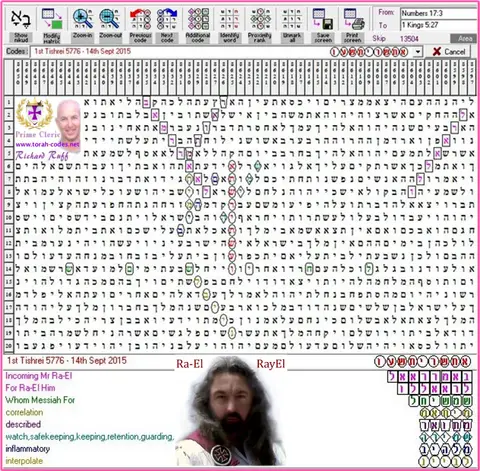Save screen with the floppy icon
Viewport: 480px width, 471px height.
coord(323,19)
